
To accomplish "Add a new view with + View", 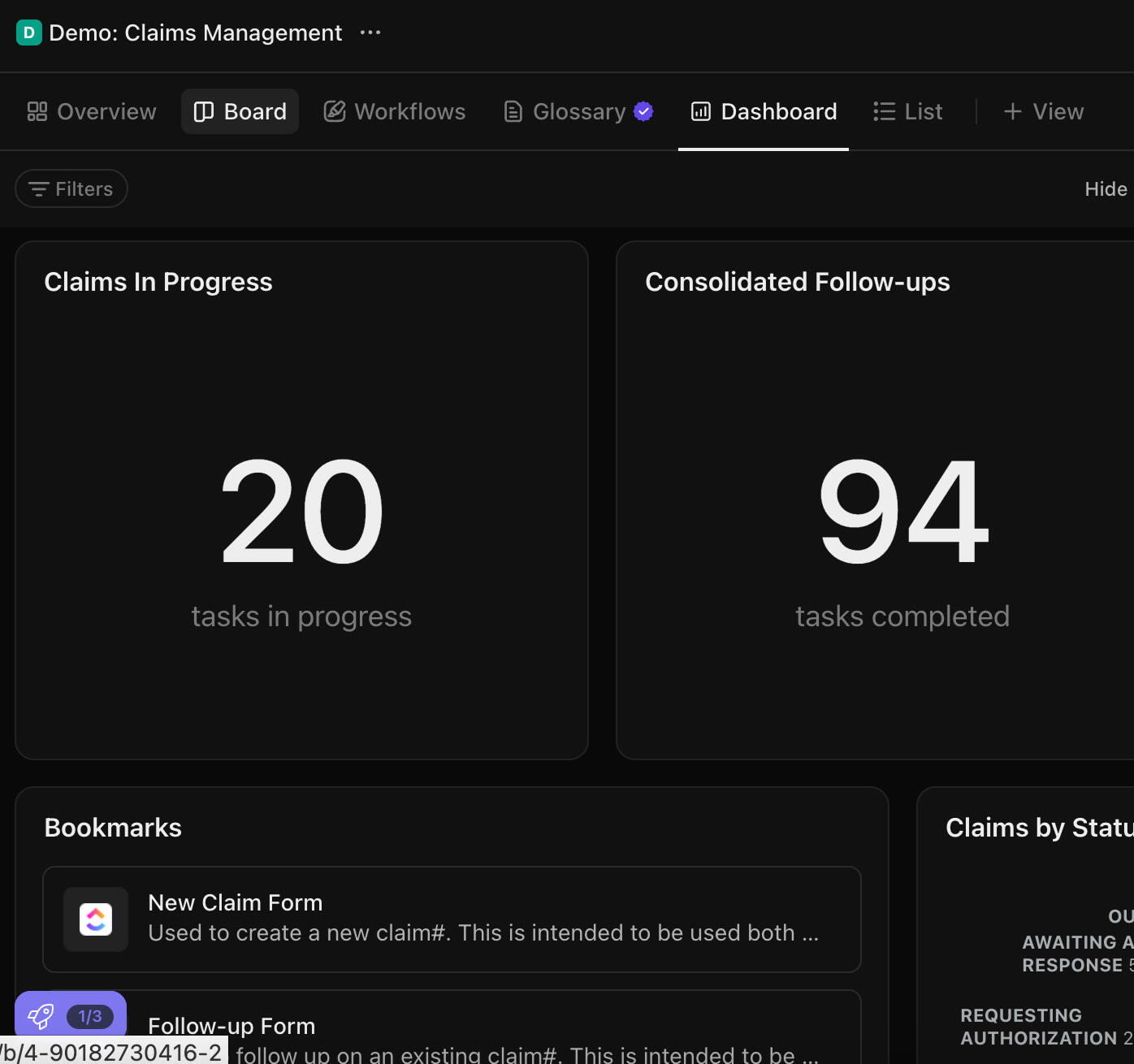I will click(x=1044, y=111).
